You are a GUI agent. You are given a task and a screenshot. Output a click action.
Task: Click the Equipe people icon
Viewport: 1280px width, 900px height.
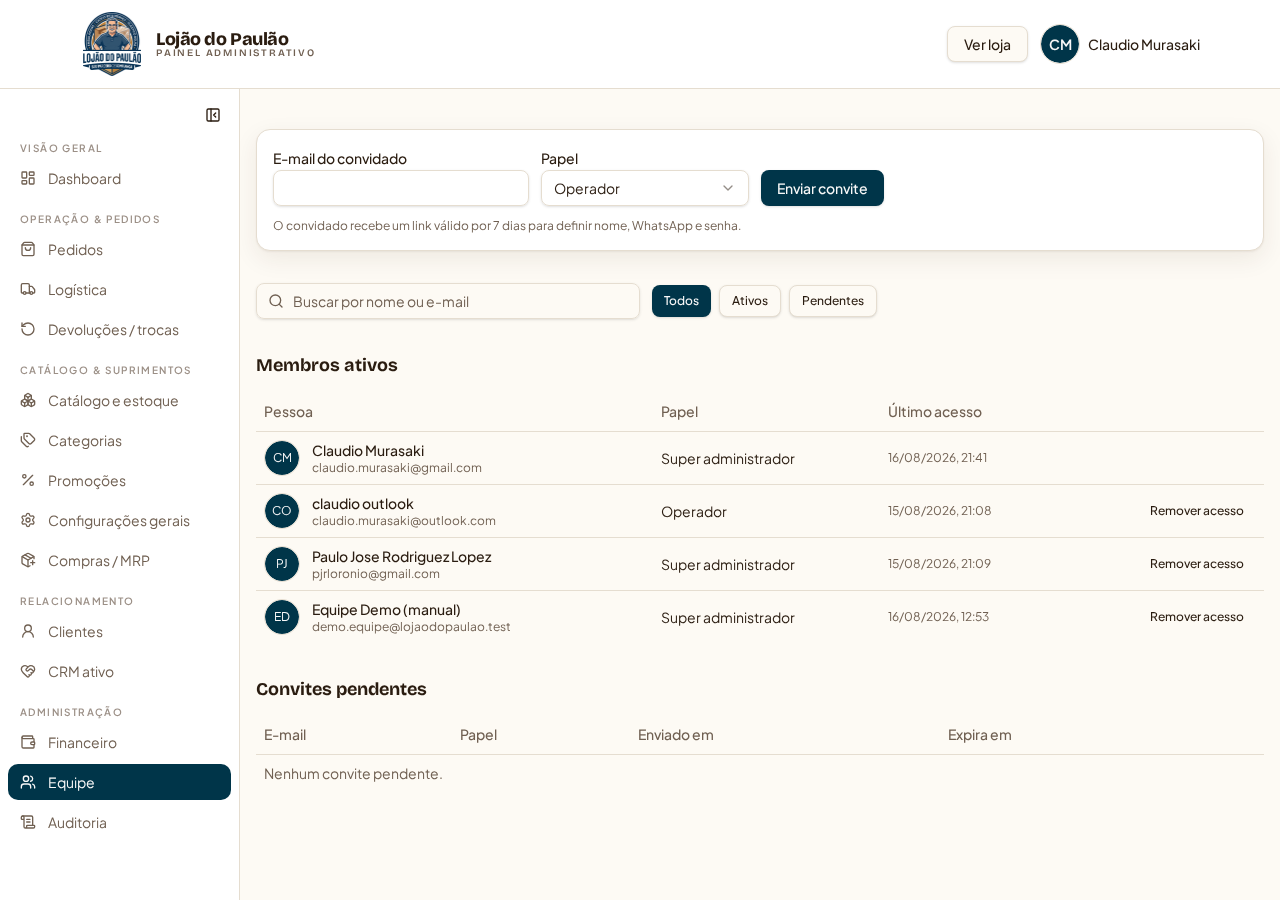(28, 782)
